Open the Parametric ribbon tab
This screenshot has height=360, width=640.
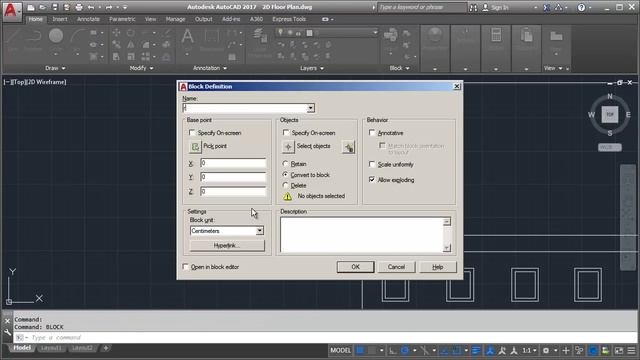pyautogui.click(x=122, y=19)
